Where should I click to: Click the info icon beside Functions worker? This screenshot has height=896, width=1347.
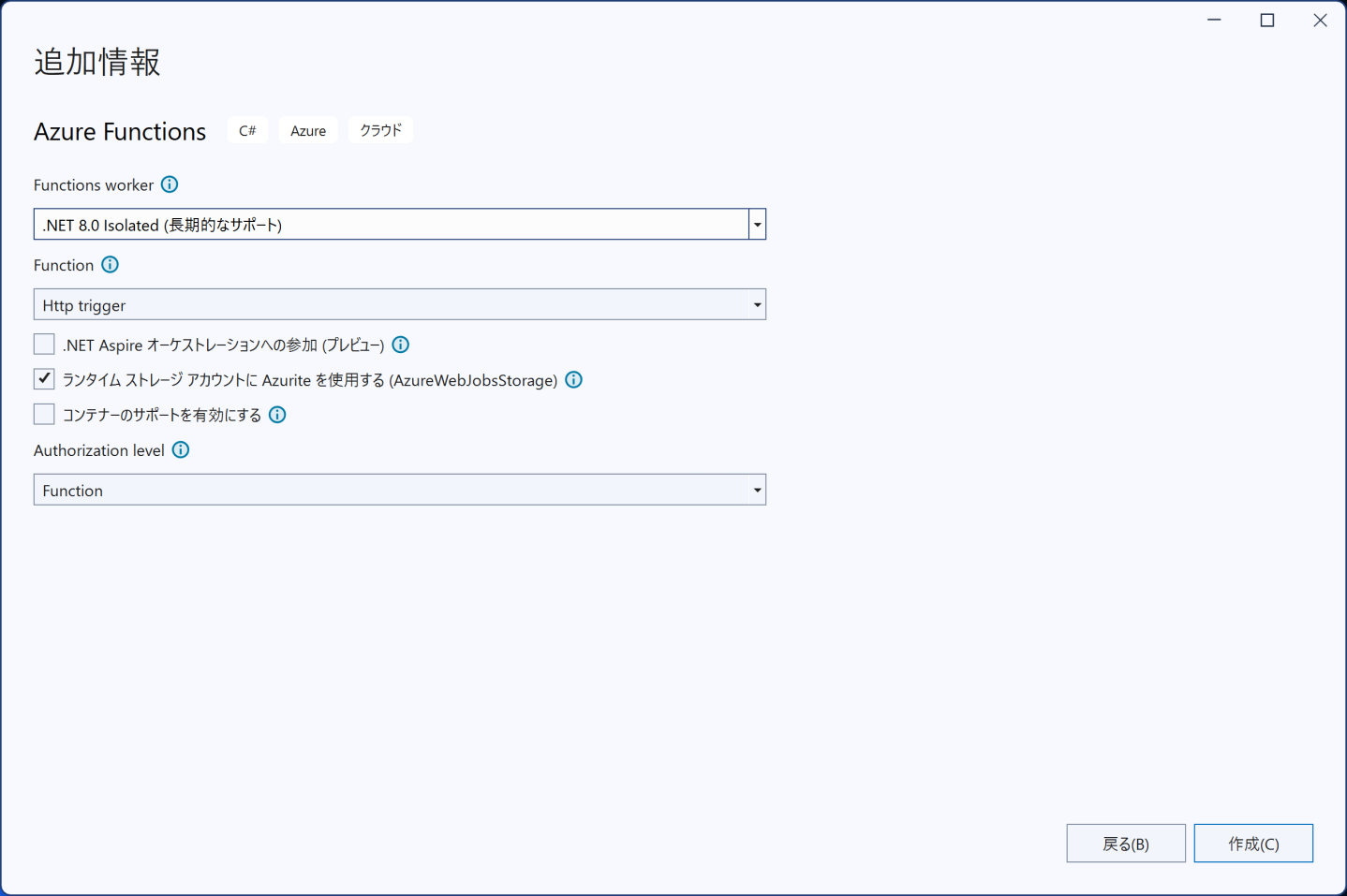tap(170, 184)
